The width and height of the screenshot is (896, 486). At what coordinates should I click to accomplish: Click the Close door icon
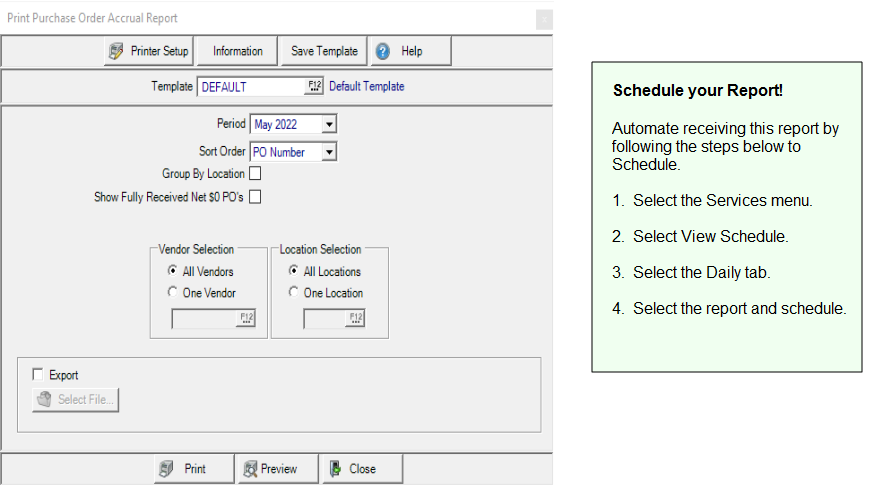pos(336,469)
